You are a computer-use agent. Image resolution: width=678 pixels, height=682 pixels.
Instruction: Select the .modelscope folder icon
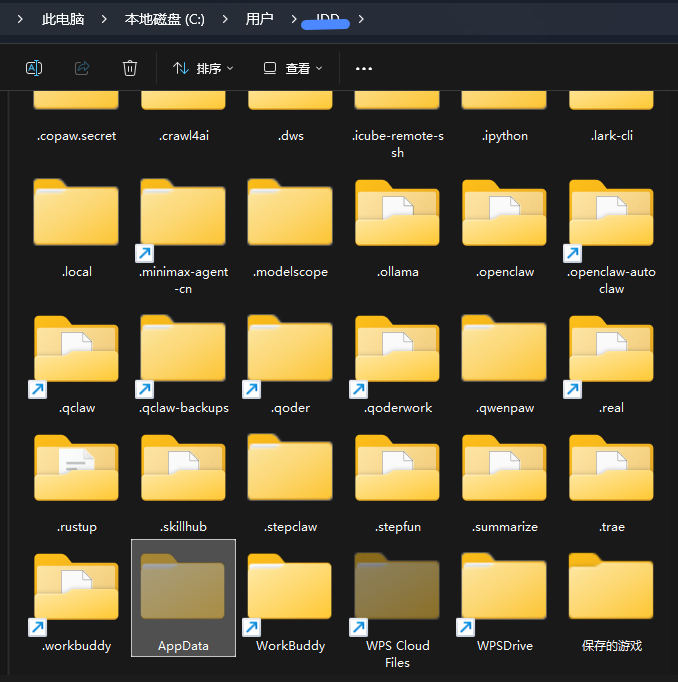(x=290, y=212)
